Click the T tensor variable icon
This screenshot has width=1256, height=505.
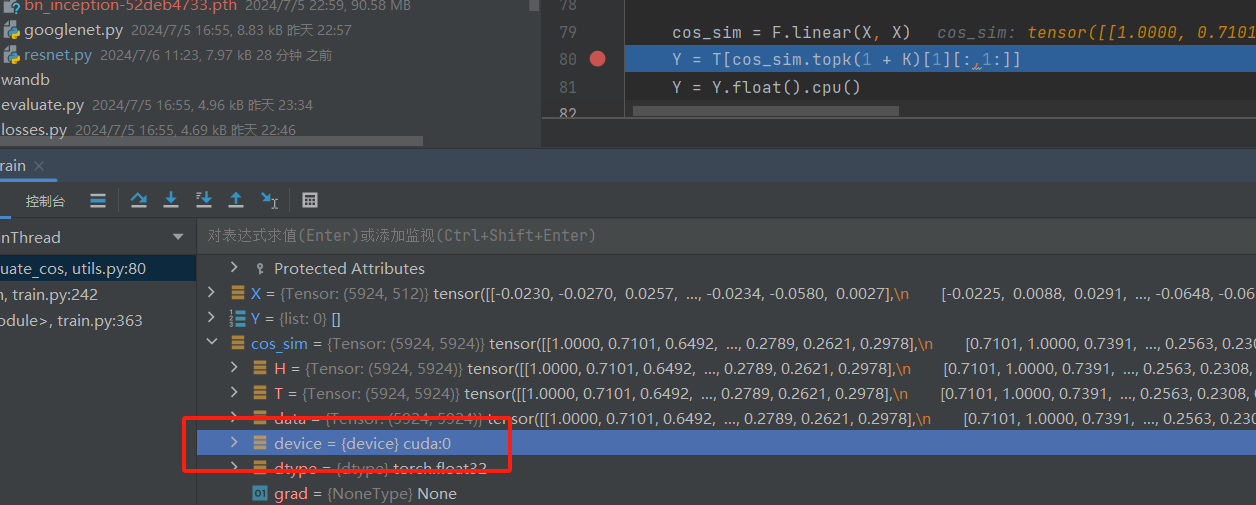coord(260,393)
